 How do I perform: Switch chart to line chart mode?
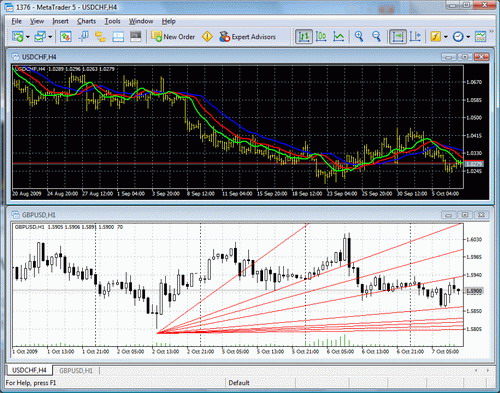pos(338,36)
